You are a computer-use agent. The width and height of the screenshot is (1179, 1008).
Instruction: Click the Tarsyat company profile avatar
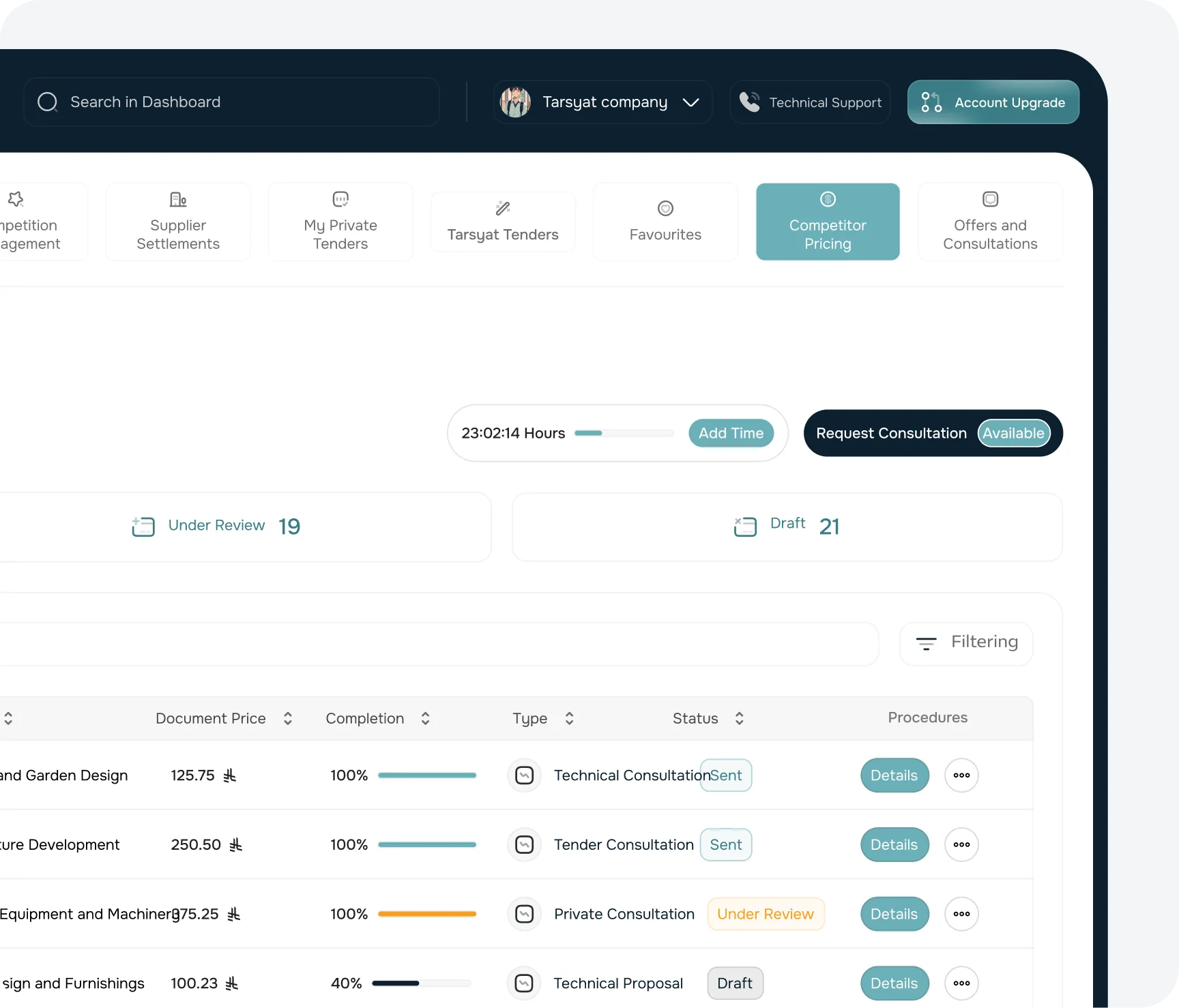click(515, 102)
